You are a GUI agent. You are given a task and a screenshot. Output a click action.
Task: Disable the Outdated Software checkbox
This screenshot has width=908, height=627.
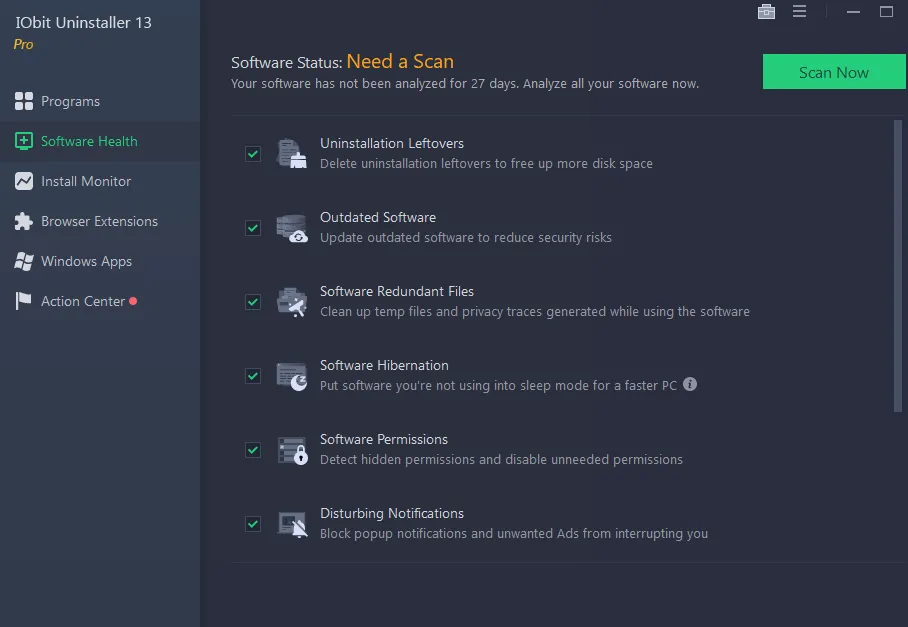pyautogui.click(x=253, y=228)
